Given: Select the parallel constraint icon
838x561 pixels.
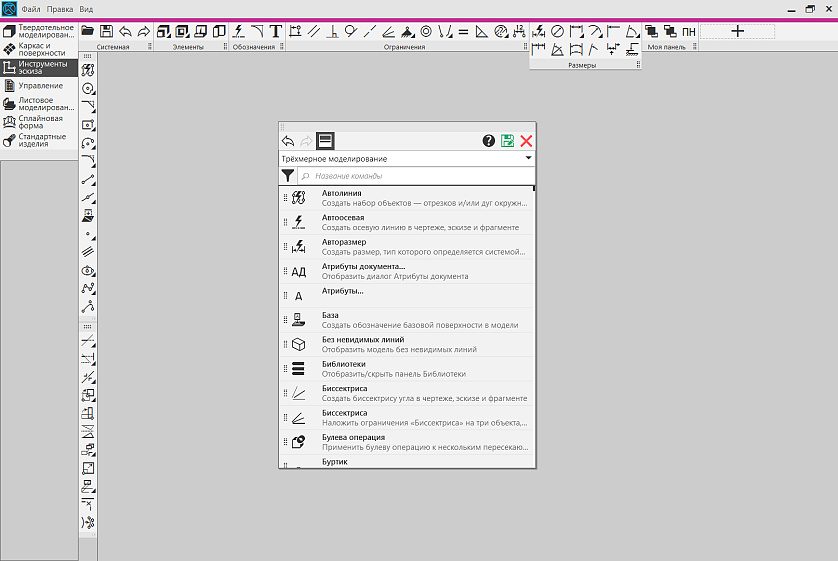Looking at the screenshot, I should coord(314,31).
